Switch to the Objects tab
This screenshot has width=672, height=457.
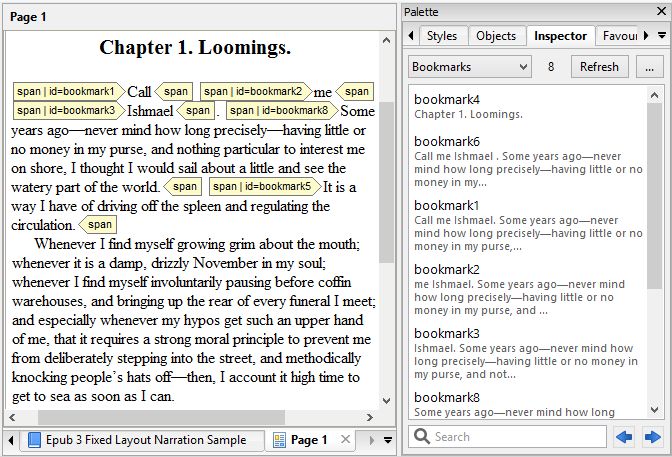point(496,36)
